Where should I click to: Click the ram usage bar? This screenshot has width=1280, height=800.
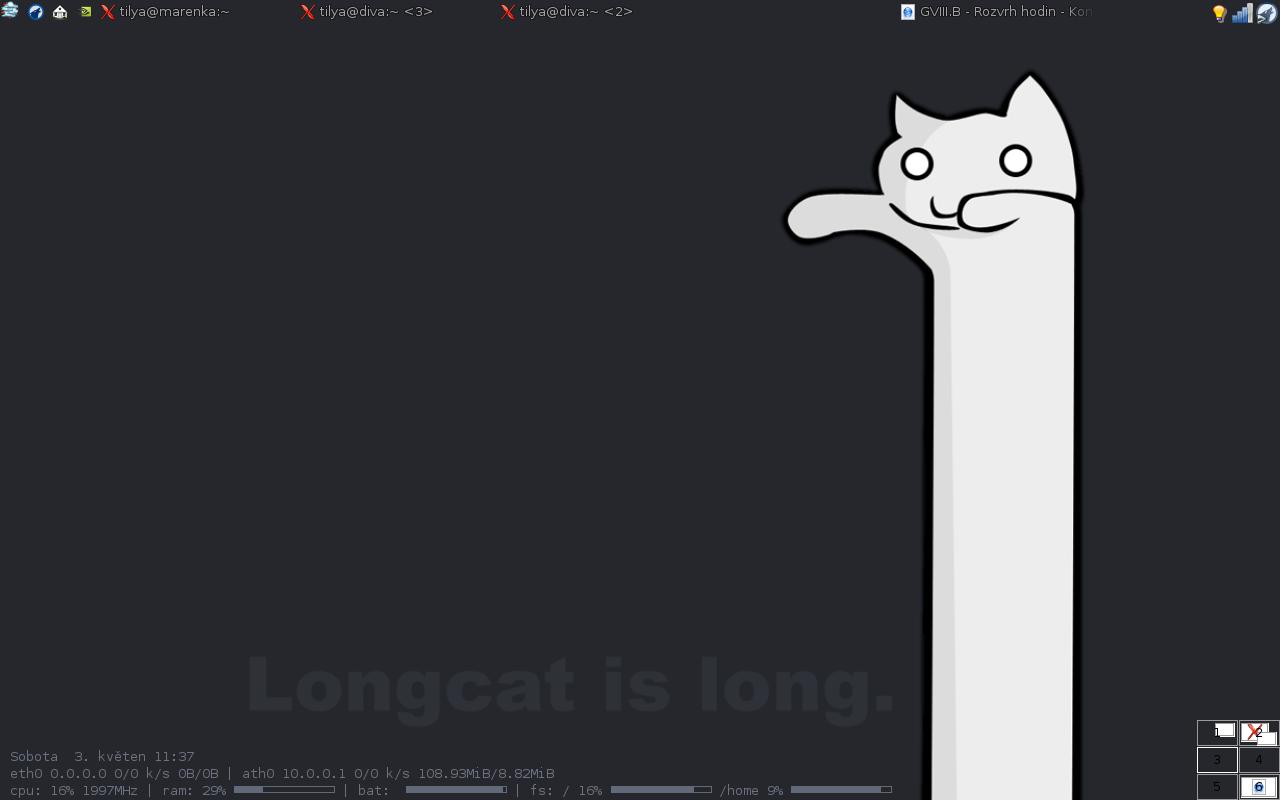[284, 790]
